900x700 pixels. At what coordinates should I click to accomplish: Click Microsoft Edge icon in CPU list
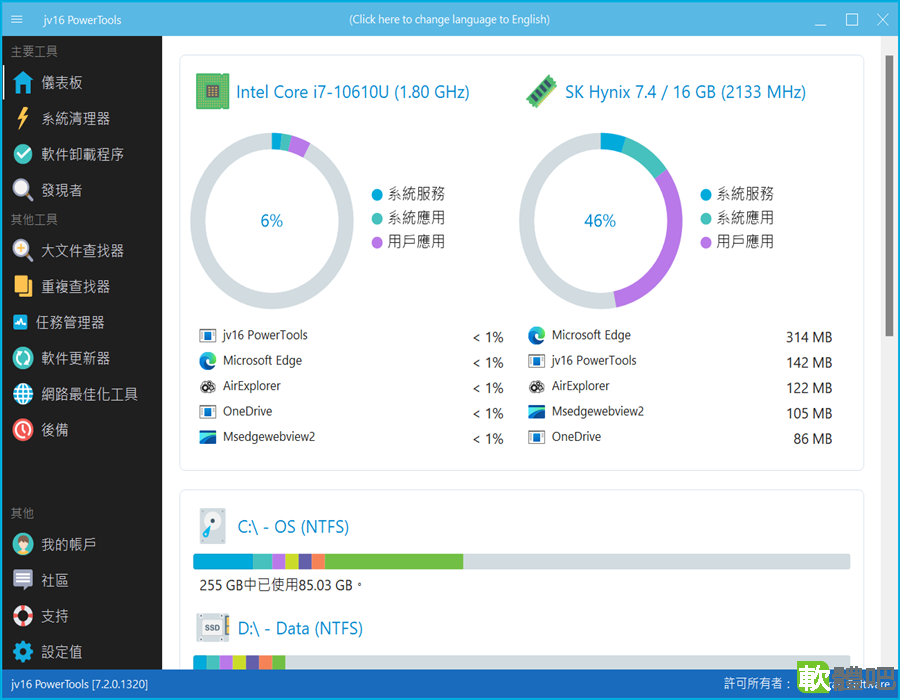click(x=207, y=361)
